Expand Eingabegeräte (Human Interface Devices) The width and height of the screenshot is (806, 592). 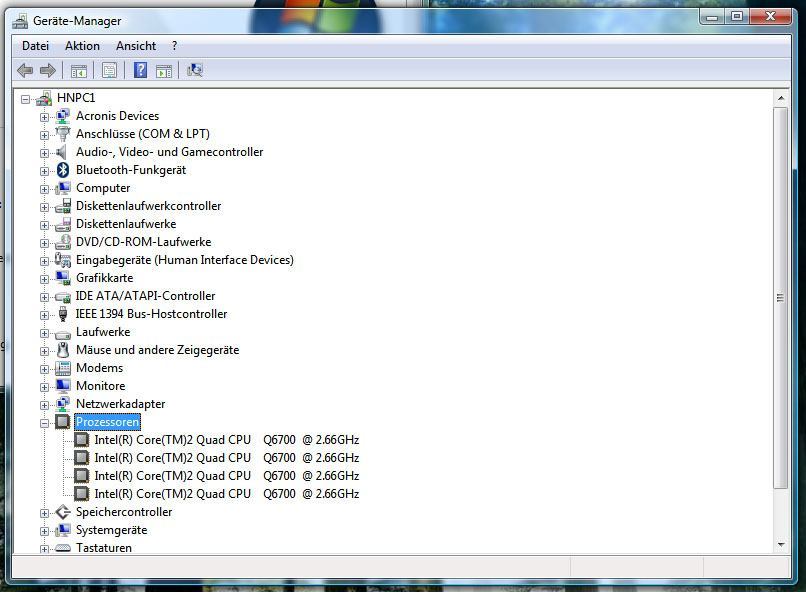pyautogui.click(x=44, y=261)
